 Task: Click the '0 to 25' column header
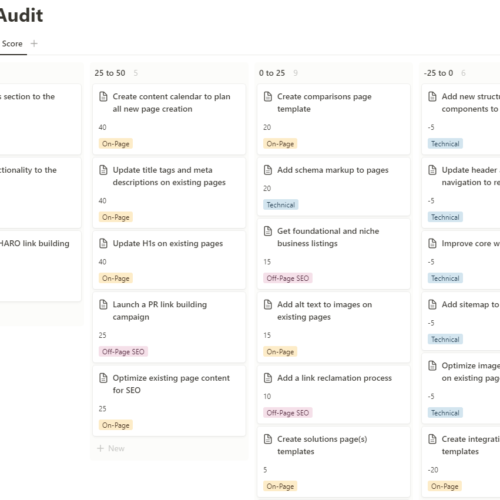(x=272, y=73)
